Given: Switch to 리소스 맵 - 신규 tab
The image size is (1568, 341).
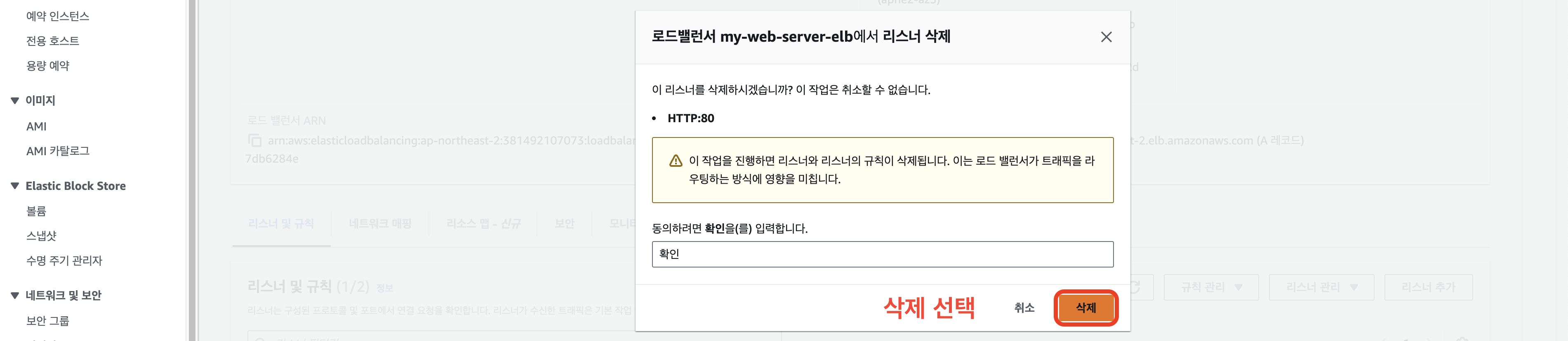Looking at the screenshot, I should point(483,223).
